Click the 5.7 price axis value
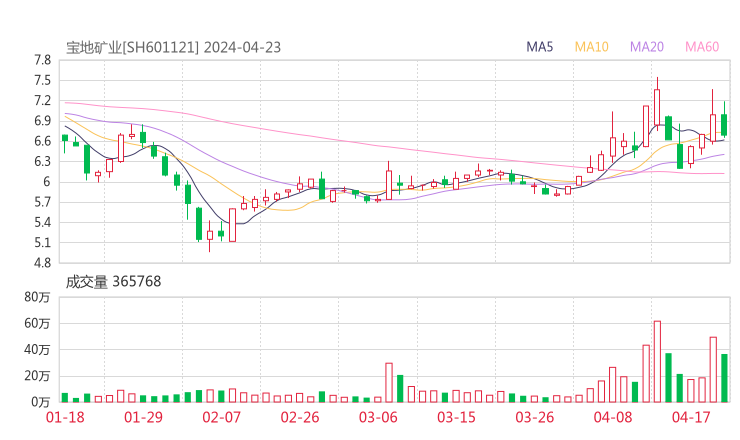Screen dimensions: 740x440 tap(42, 202)
